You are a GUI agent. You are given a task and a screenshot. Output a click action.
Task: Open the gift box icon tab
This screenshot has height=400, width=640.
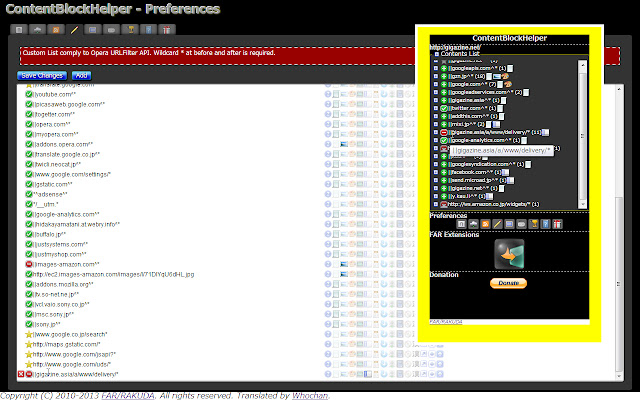[x=167, y=30]
